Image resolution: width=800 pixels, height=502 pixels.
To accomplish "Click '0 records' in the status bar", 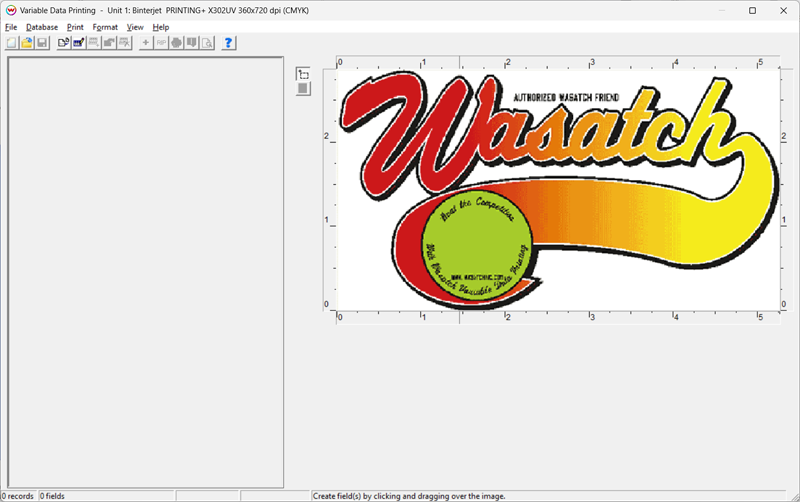I will pos(17,496).
